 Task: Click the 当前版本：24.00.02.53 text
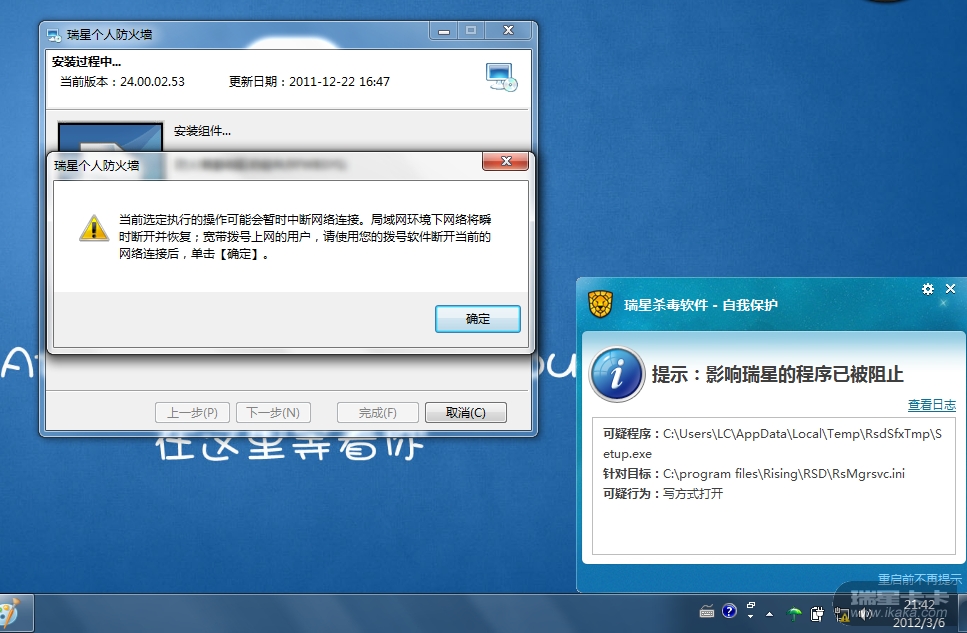[x=122, y=81]
